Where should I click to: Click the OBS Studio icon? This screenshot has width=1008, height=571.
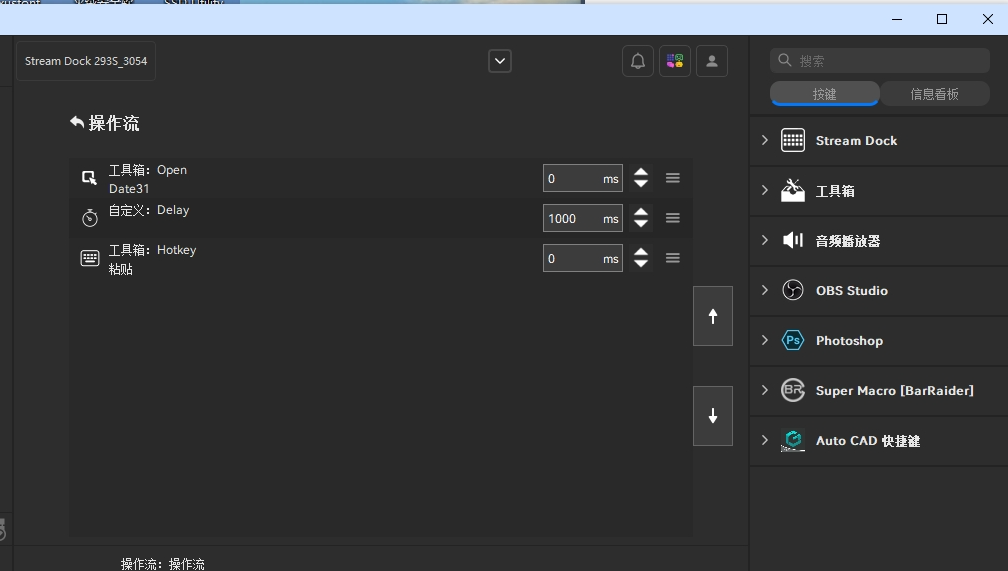coord(793,291)
